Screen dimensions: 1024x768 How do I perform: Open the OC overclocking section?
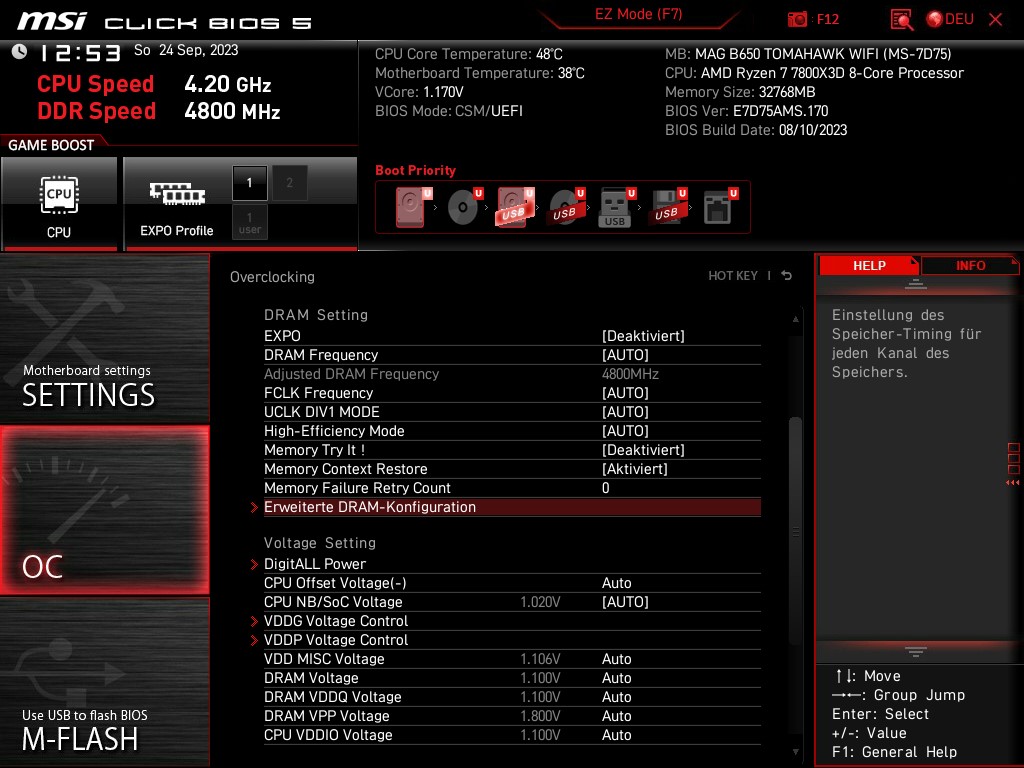pos(104,510)
